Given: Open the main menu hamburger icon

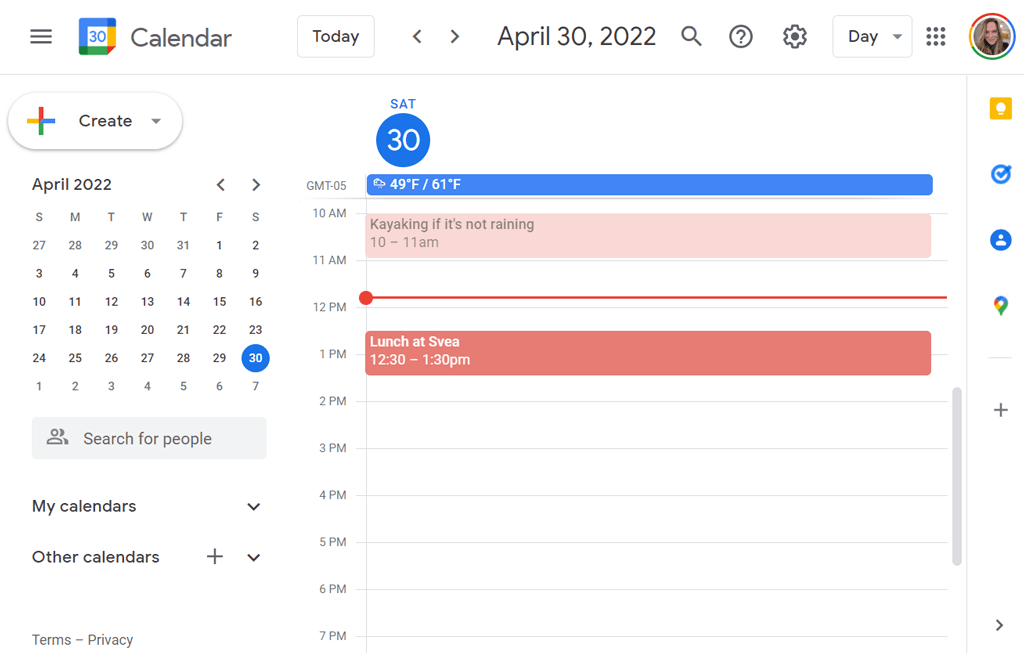Looking at the screenshot, I should point(41,37).
